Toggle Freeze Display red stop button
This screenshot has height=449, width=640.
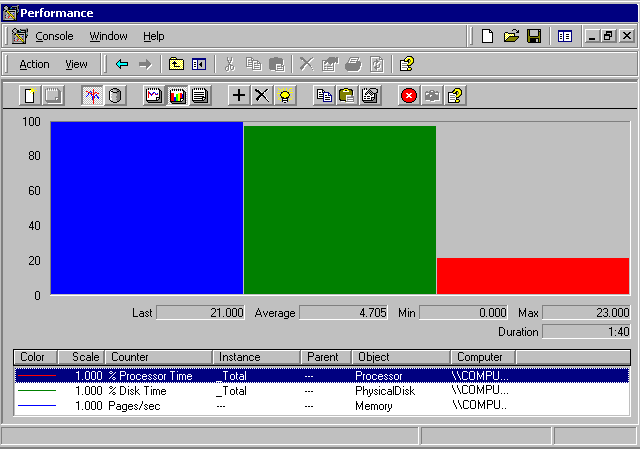(x=409, y=95)
